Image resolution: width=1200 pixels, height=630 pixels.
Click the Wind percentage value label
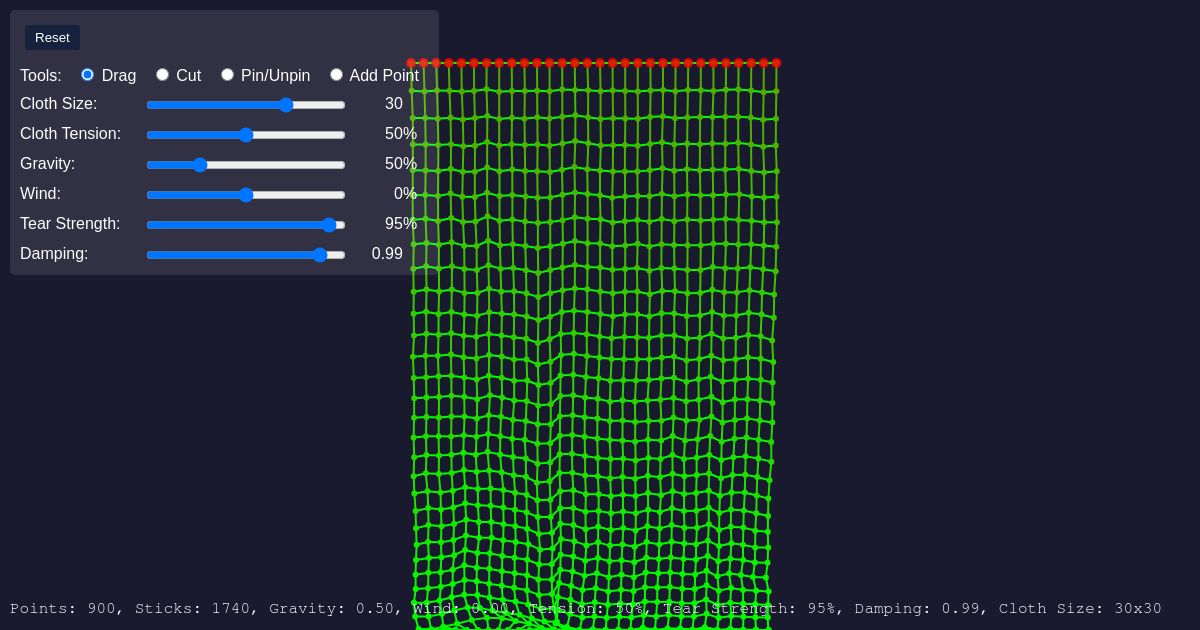point(407,194)
